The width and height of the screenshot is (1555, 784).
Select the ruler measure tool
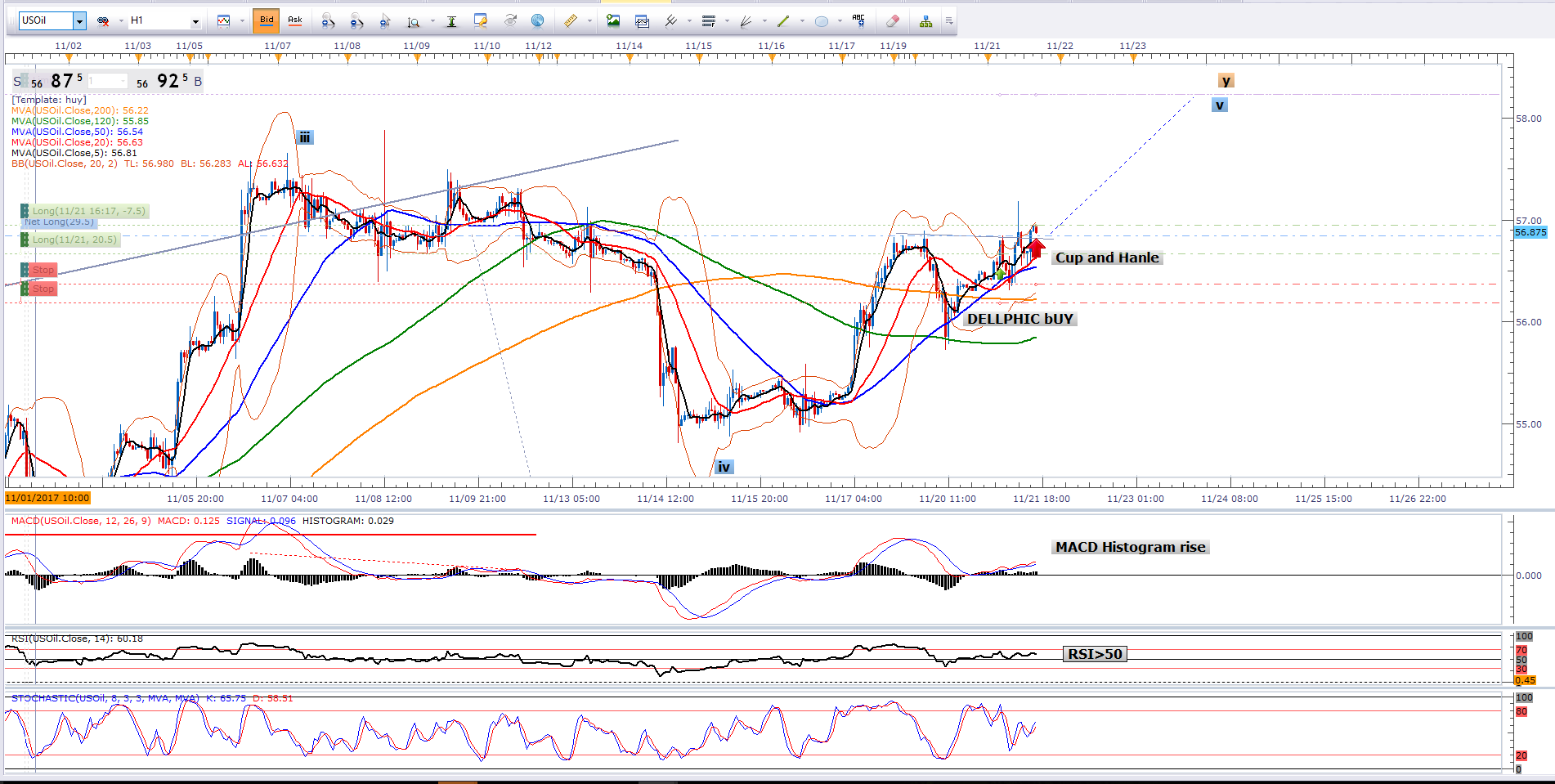(x=571, y=21)
